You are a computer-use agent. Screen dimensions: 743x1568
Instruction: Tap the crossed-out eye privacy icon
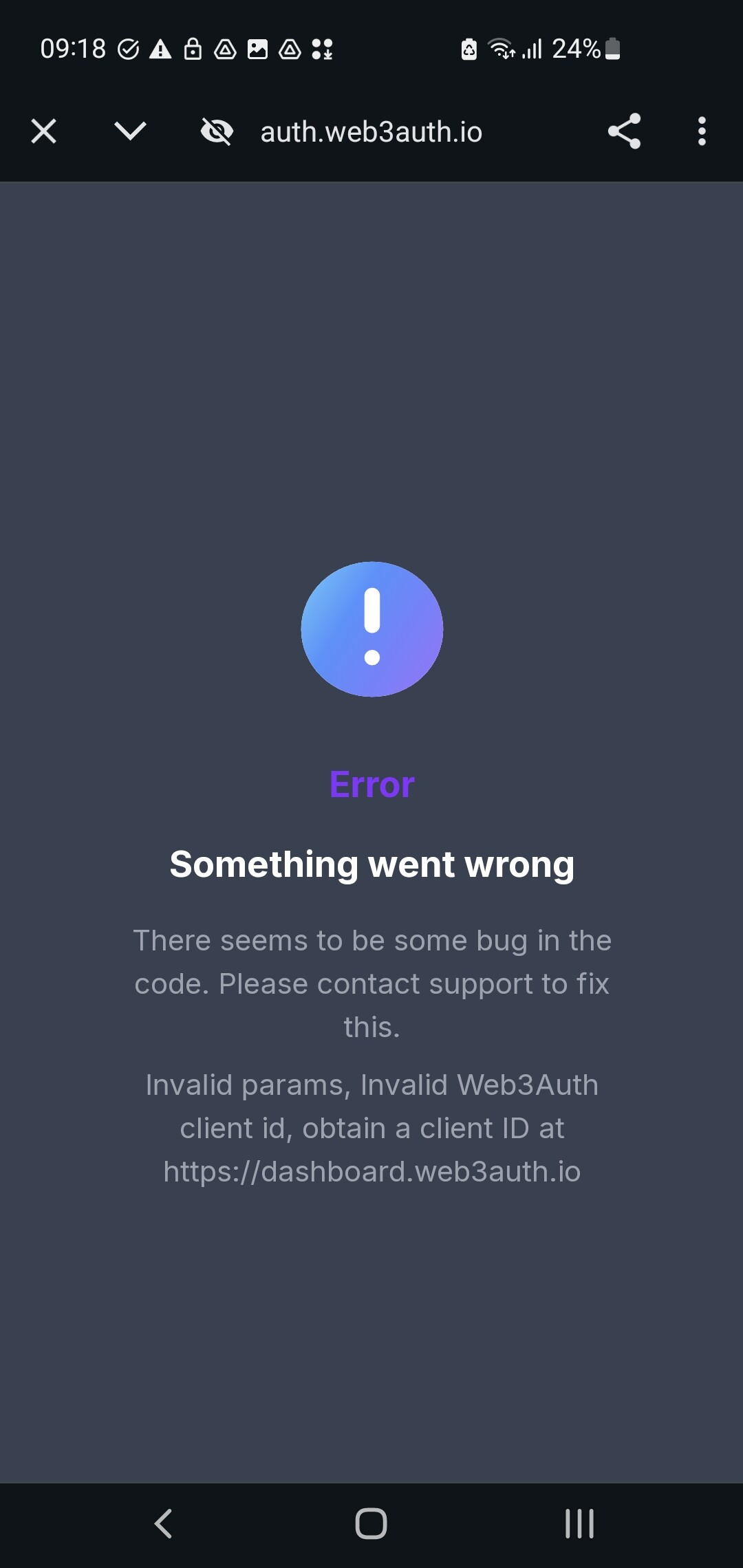pyautogui.click(x=217, y=131)
